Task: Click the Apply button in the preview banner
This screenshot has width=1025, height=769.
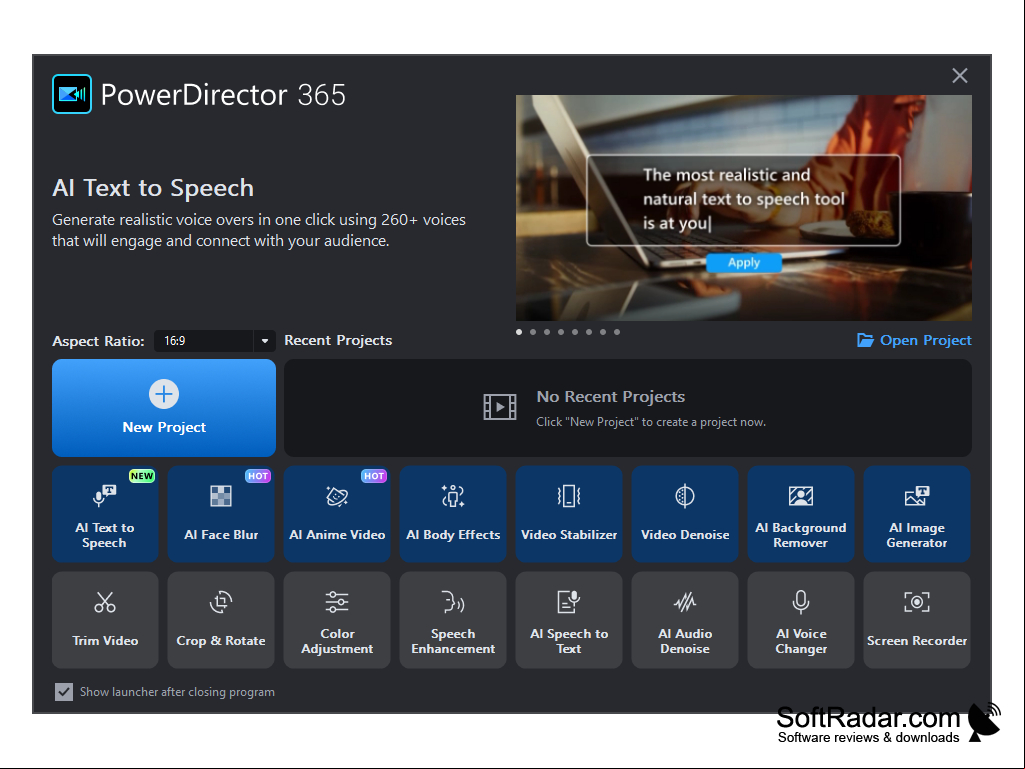Action: [x=744, y=262]
